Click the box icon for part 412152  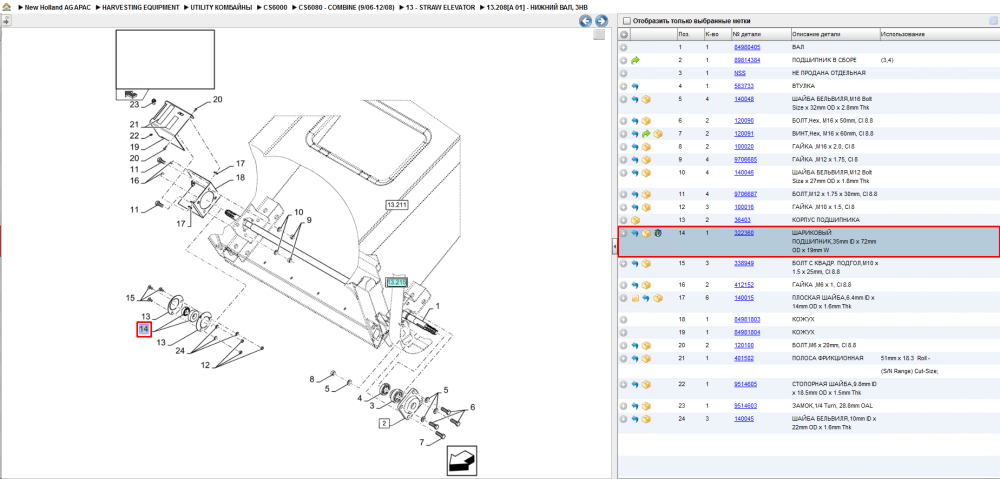point(647,285)
